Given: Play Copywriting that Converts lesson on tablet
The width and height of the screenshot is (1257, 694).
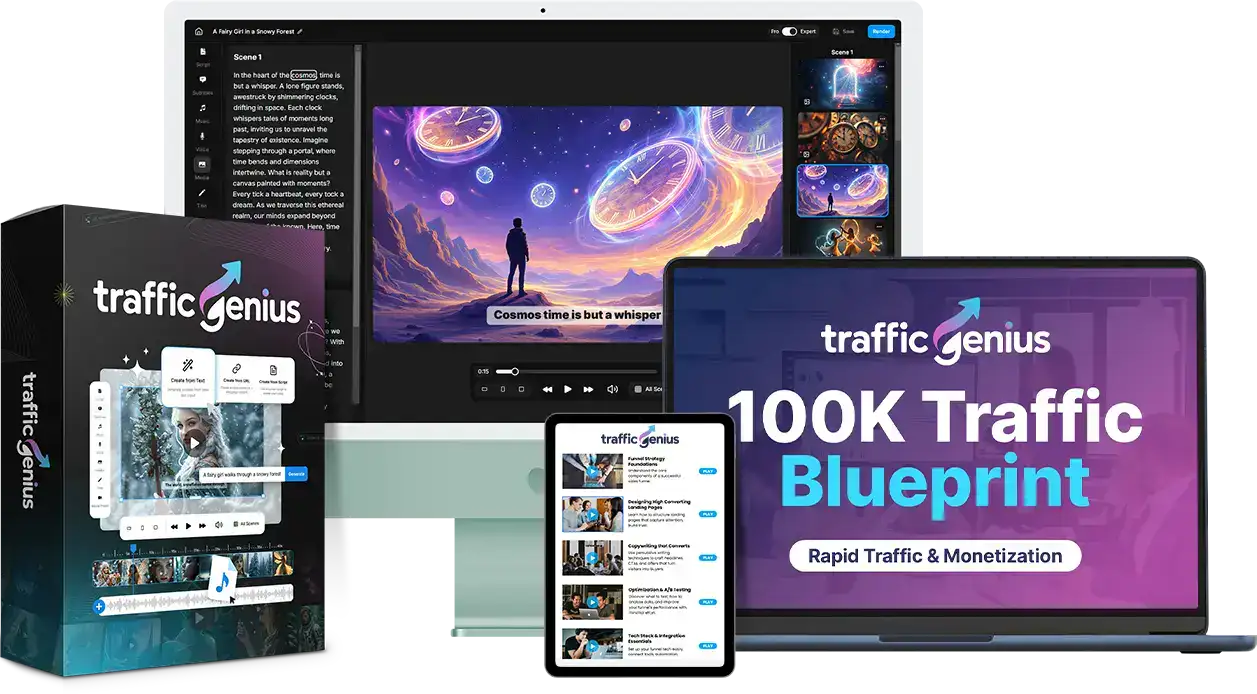Looking at the screenshot, I should point(708,558).
